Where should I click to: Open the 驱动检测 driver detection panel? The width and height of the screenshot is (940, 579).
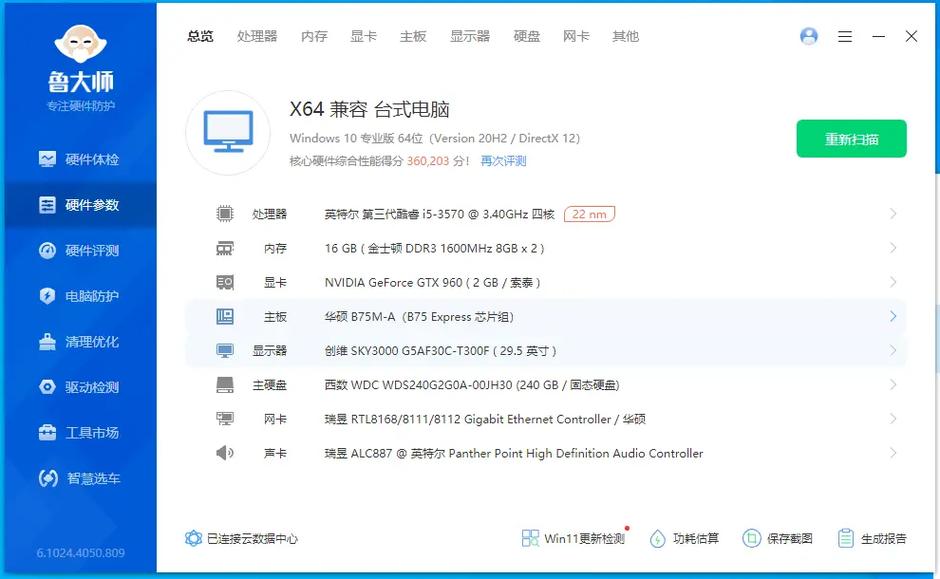(80, 388)
